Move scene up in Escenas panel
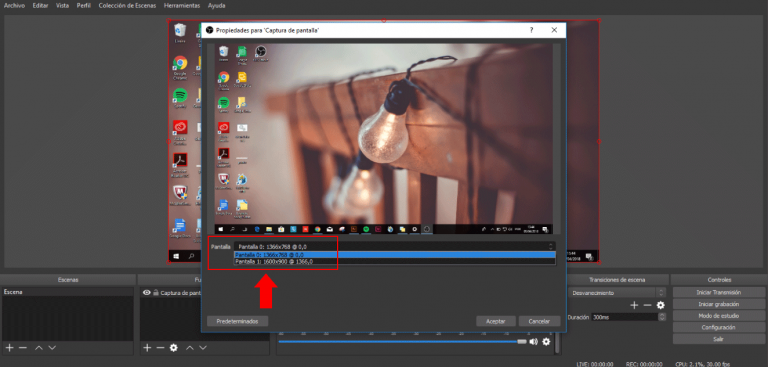The image size is (768, 367). (39, 347)
